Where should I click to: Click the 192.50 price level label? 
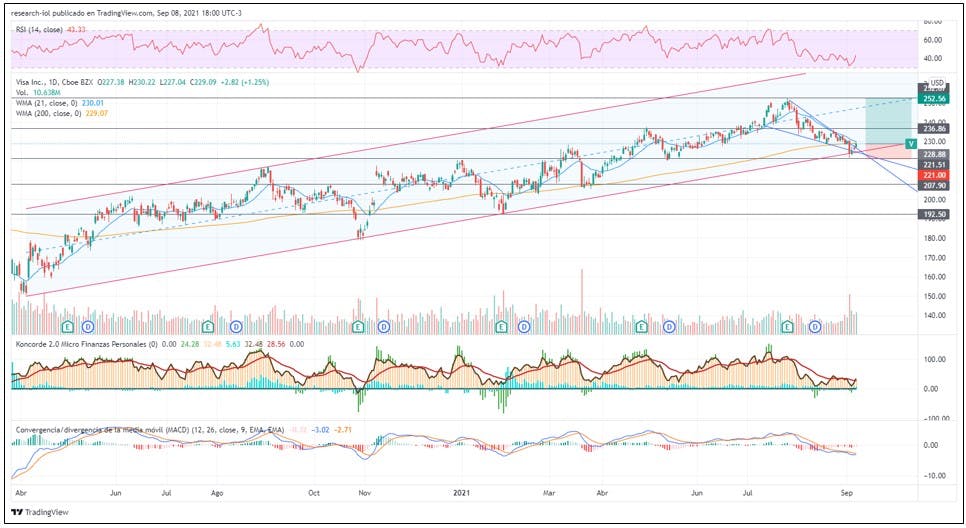point(935,214)
